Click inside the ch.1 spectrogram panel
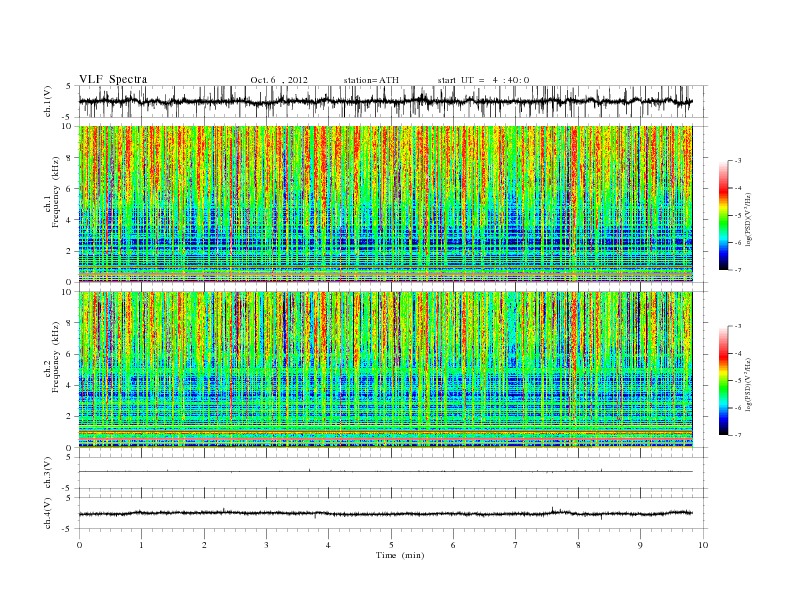The height and width of the screenshot is (612, 792). [385, 204]
